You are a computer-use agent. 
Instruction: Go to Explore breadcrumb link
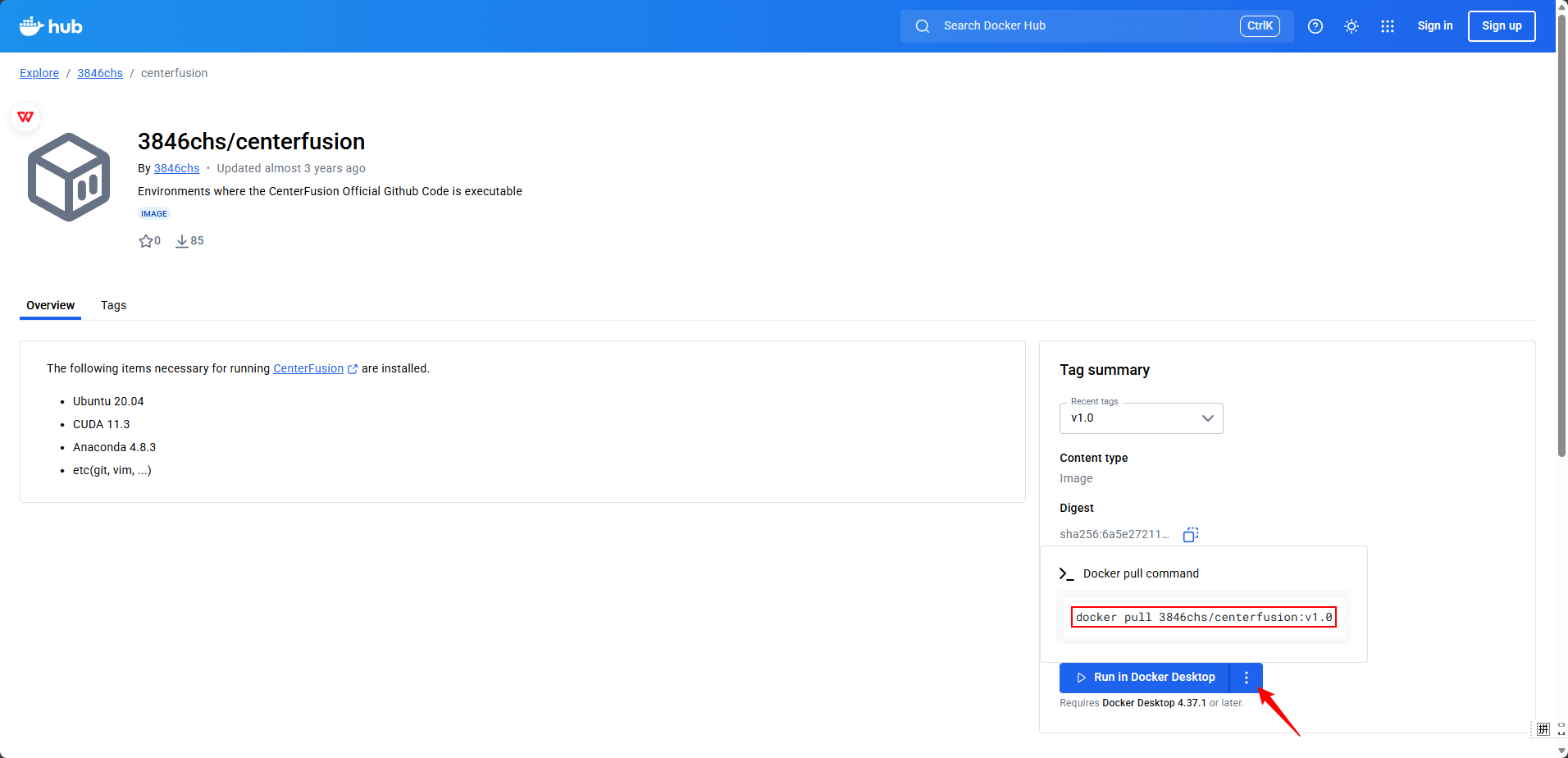point(39,73)
